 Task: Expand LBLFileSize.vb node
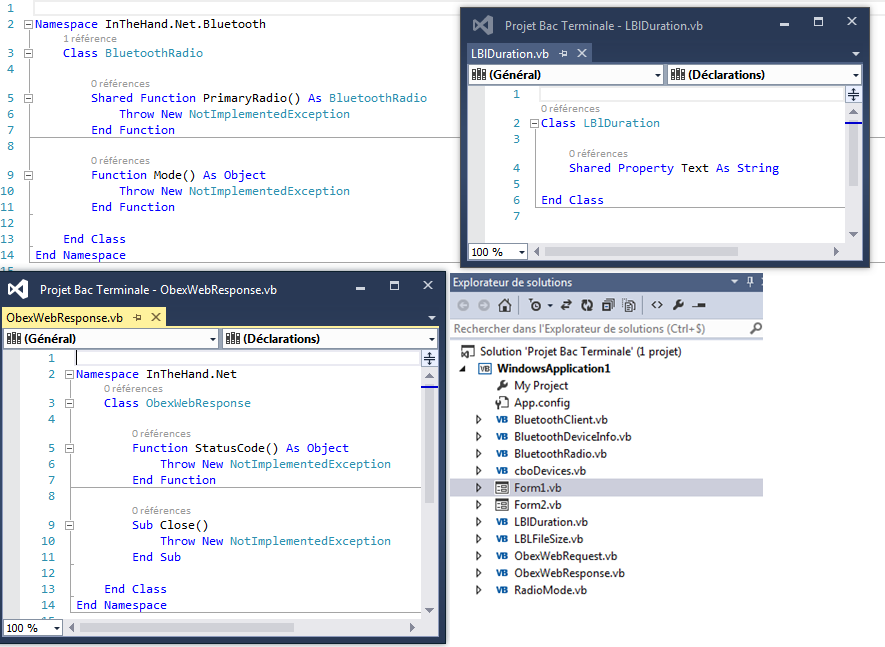point(479,539)
